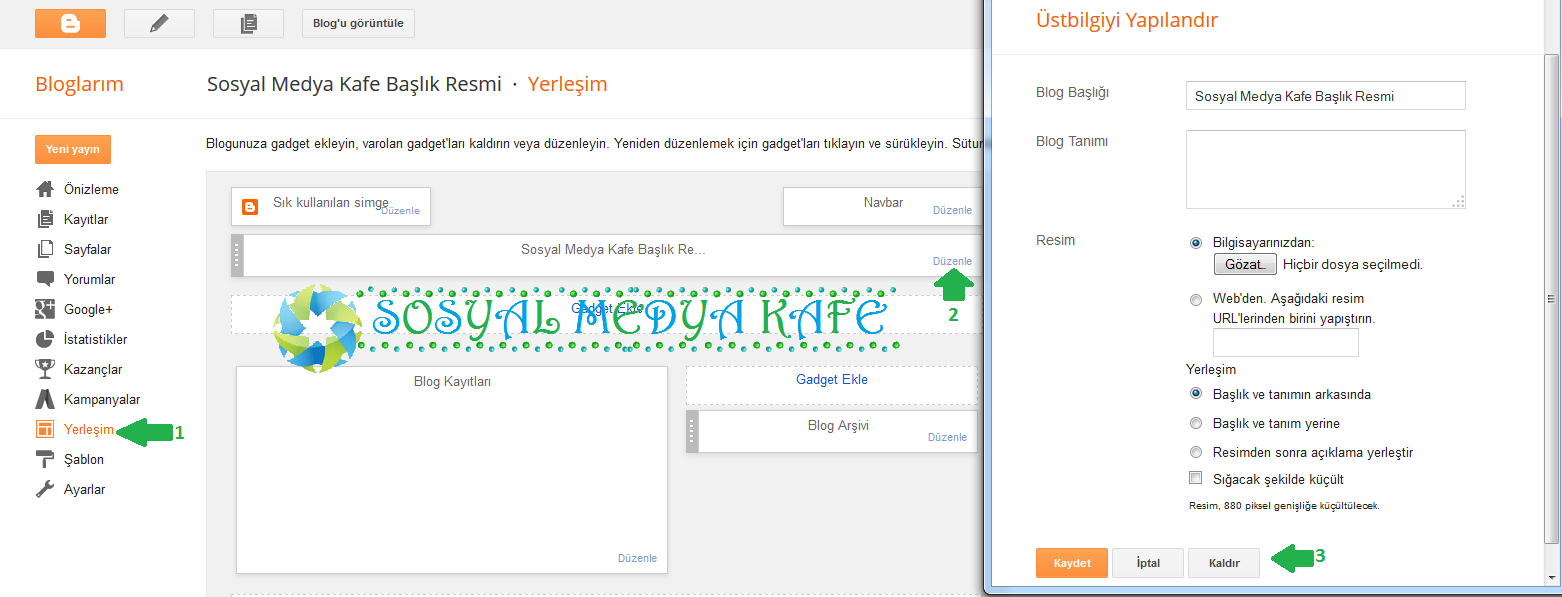Viewport: 1562px width, 597px height.
Task: Click Düzenle on the header gadget
Action: coord(952,261)
